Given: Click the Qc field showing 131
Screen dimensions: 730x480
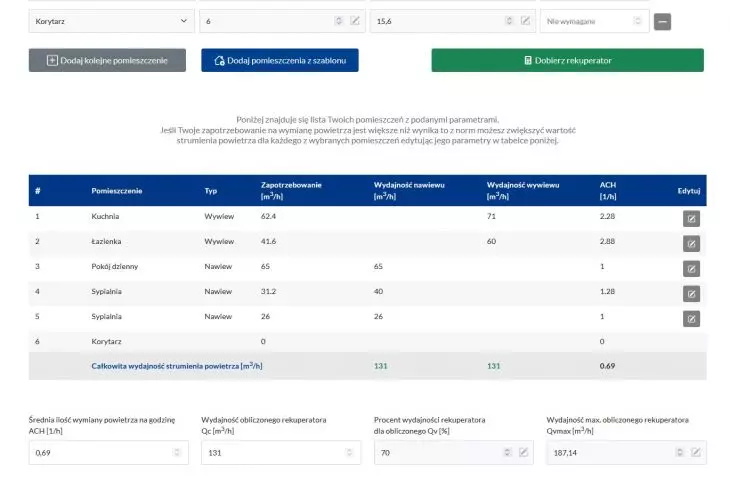Looking at the screenshot, I should tap(281, 453).
